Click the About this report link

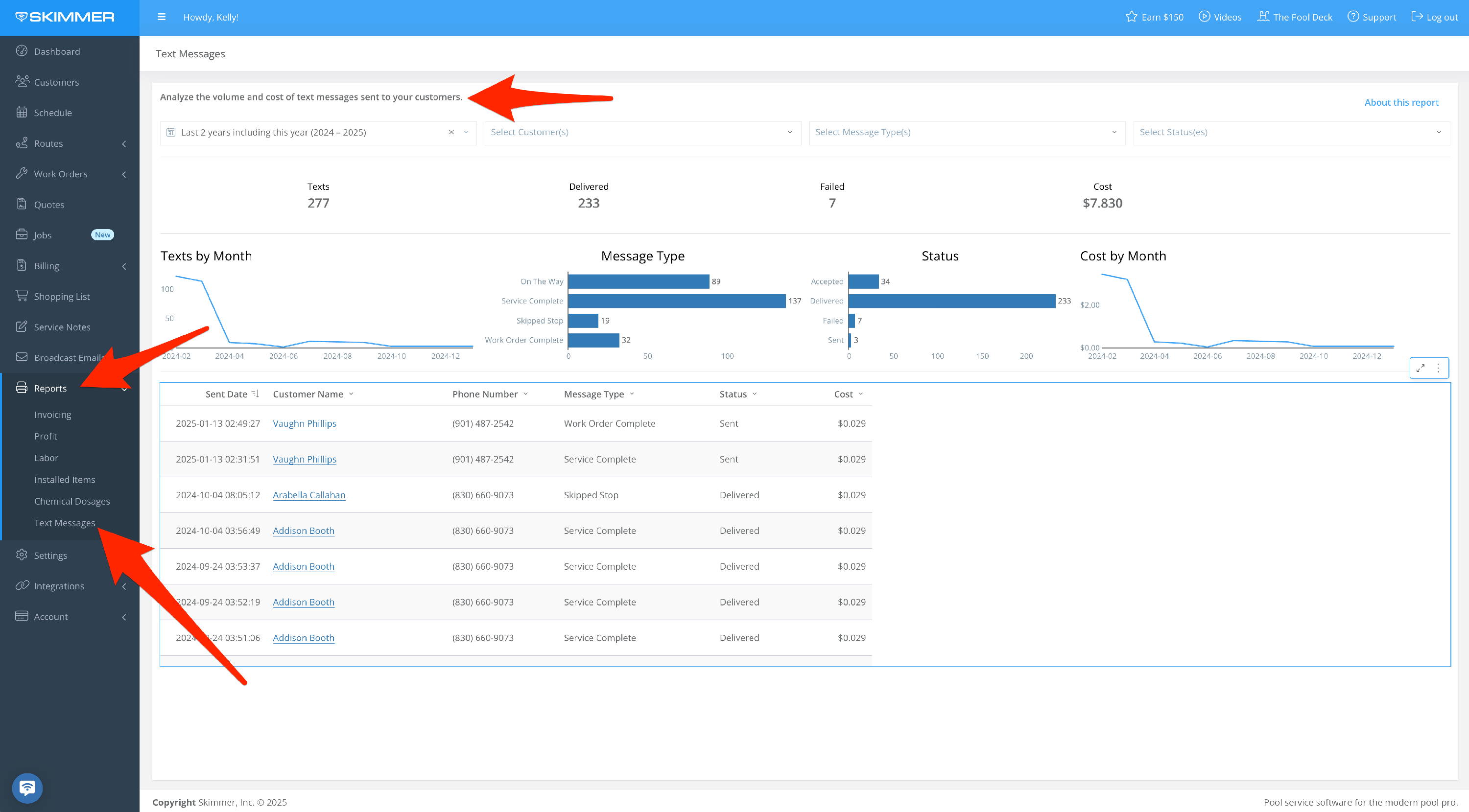pos(1401,103)
